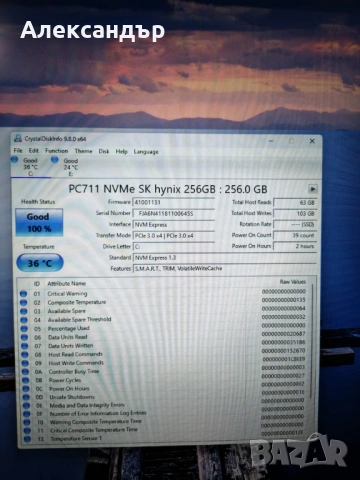This screenshot has width=360, height=480.
Task: Open the File menu
Action: point(18,151)
